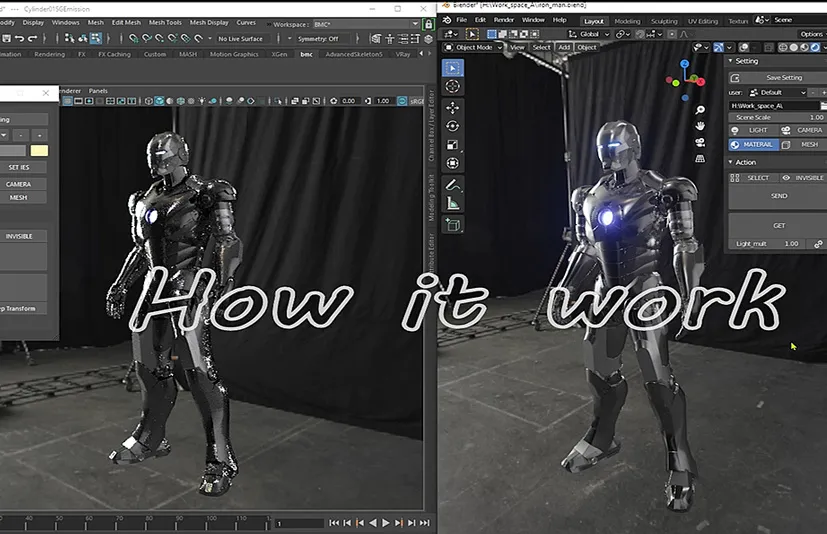
Task: Open the Maya Workspace BMC dropdown
Action: [x=366, y=24]
